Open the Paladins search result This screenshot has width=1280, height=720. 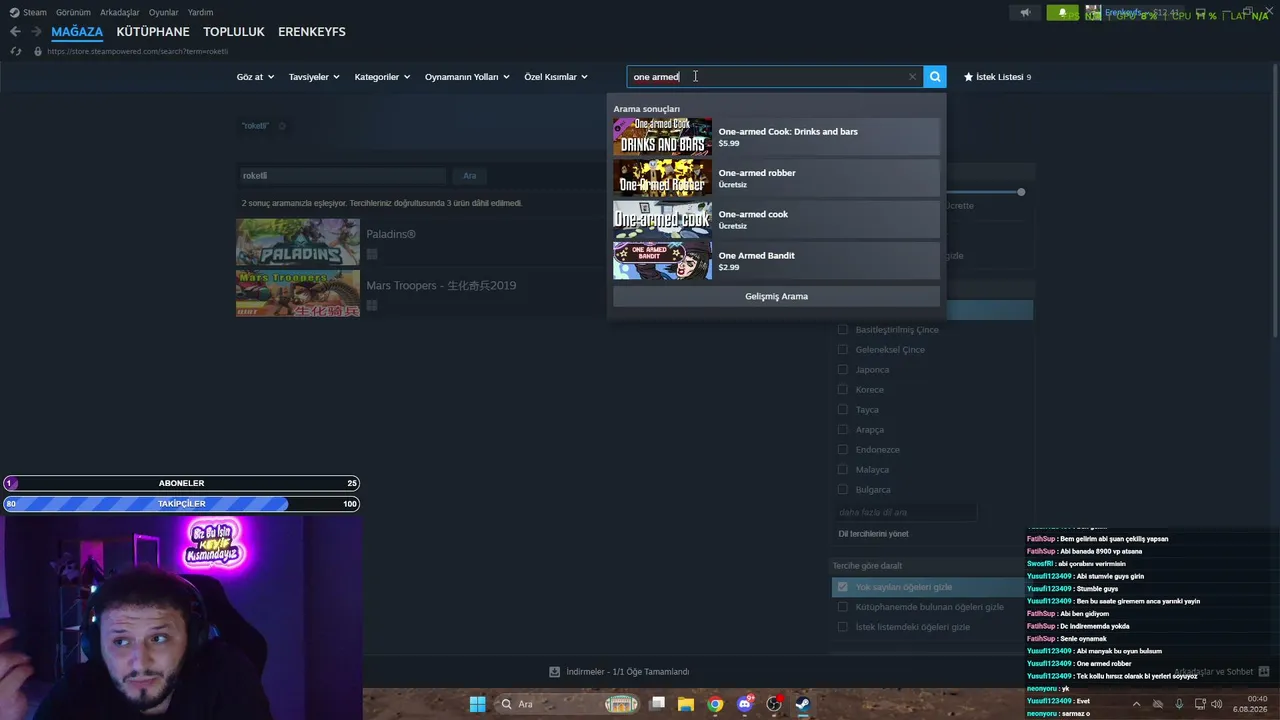[x=298, y=242]
